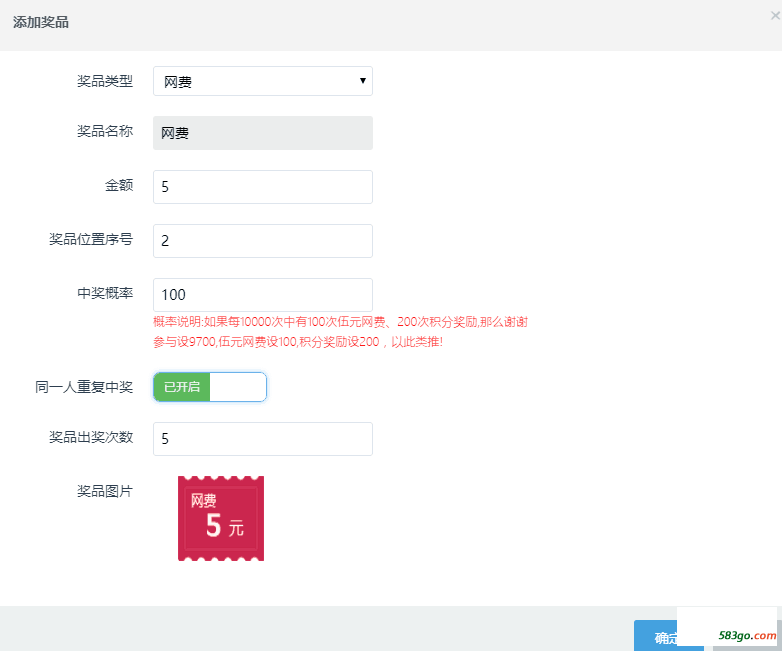Viewport: 782px width, 651px height.
Task: Click the 奖品图片 label
Action: pyautogui.click(x=105, y=491)
